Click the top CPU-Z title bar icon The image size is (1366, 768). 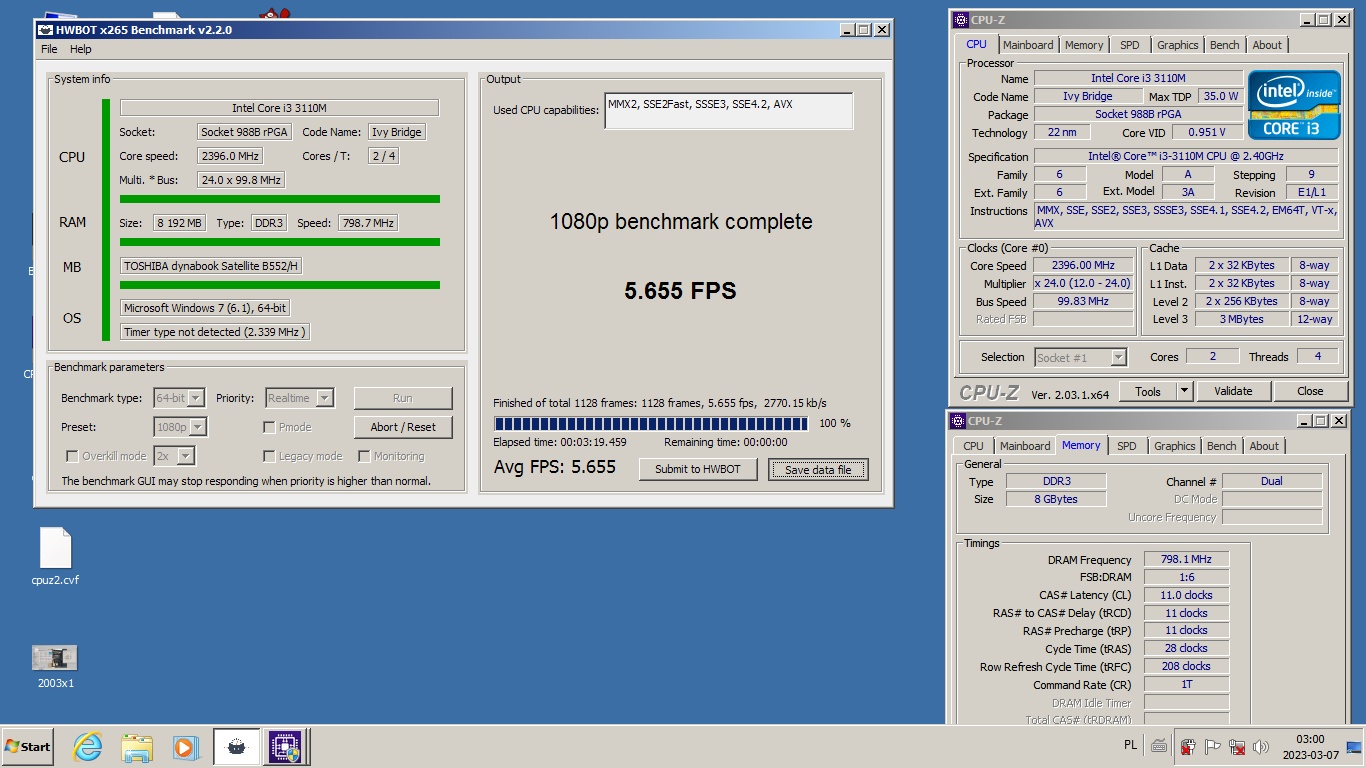coord(960,20)
